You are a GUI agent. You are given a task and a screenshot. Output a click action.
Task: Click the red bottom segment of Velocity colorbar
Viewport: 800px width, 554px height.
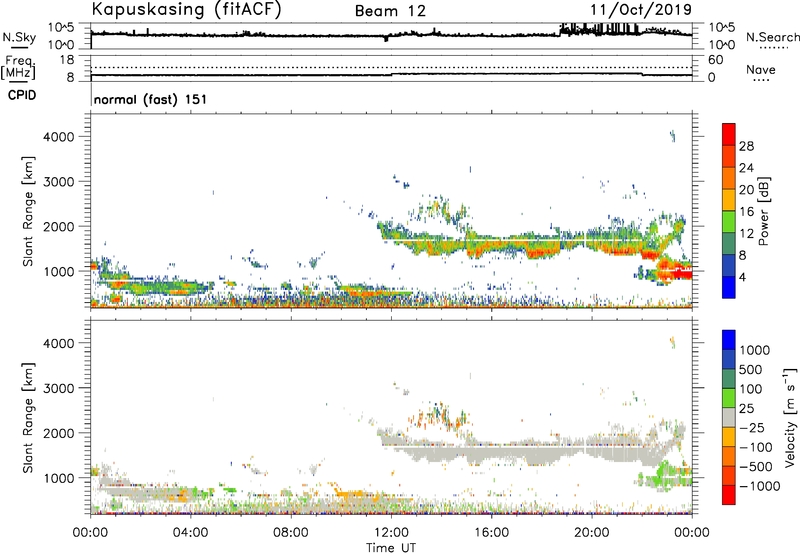point(729,495)
